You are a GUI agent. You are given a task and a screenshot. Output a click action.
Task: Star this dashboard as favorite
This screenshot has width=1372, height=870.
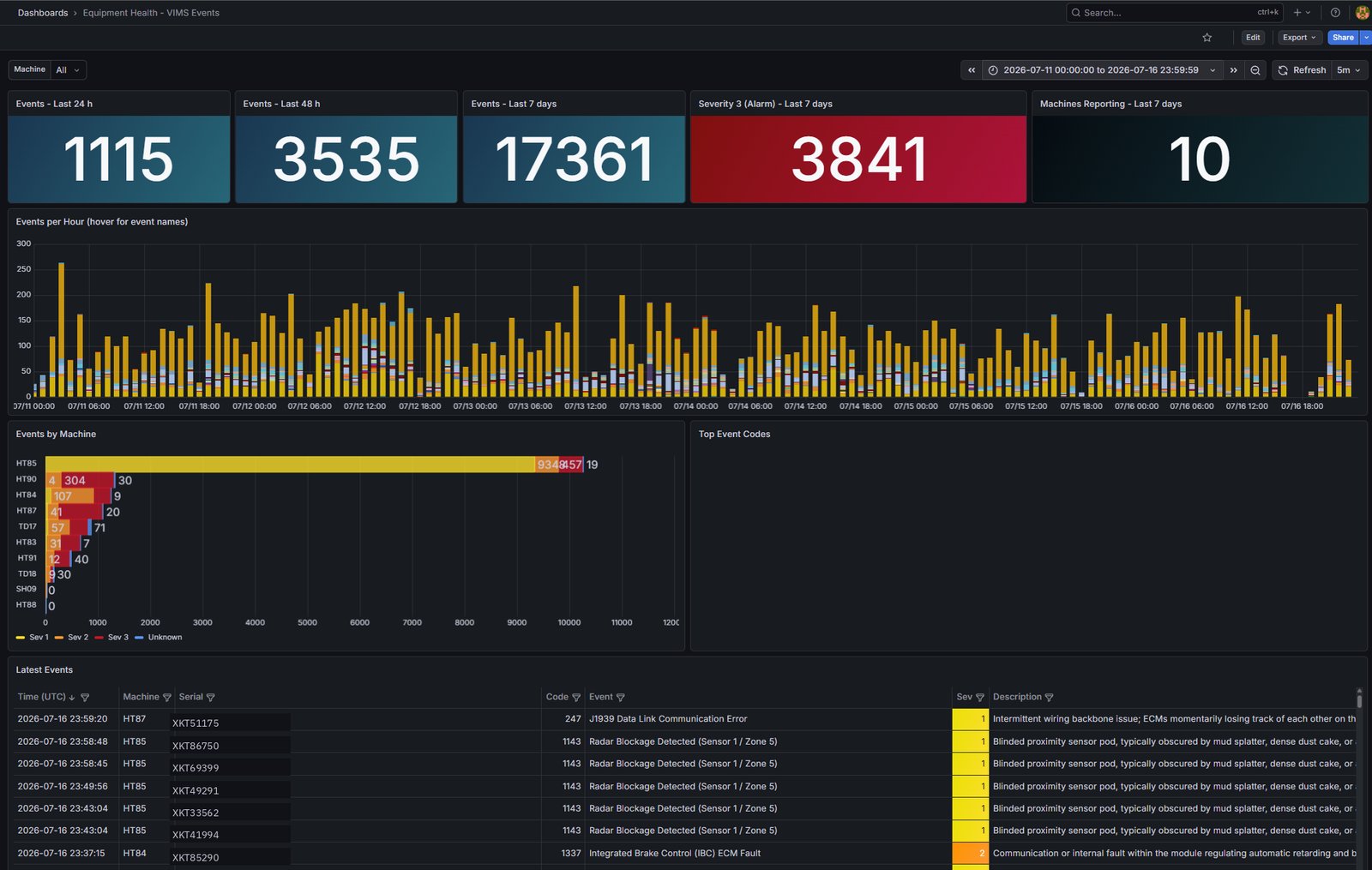tap(1207, 38)
